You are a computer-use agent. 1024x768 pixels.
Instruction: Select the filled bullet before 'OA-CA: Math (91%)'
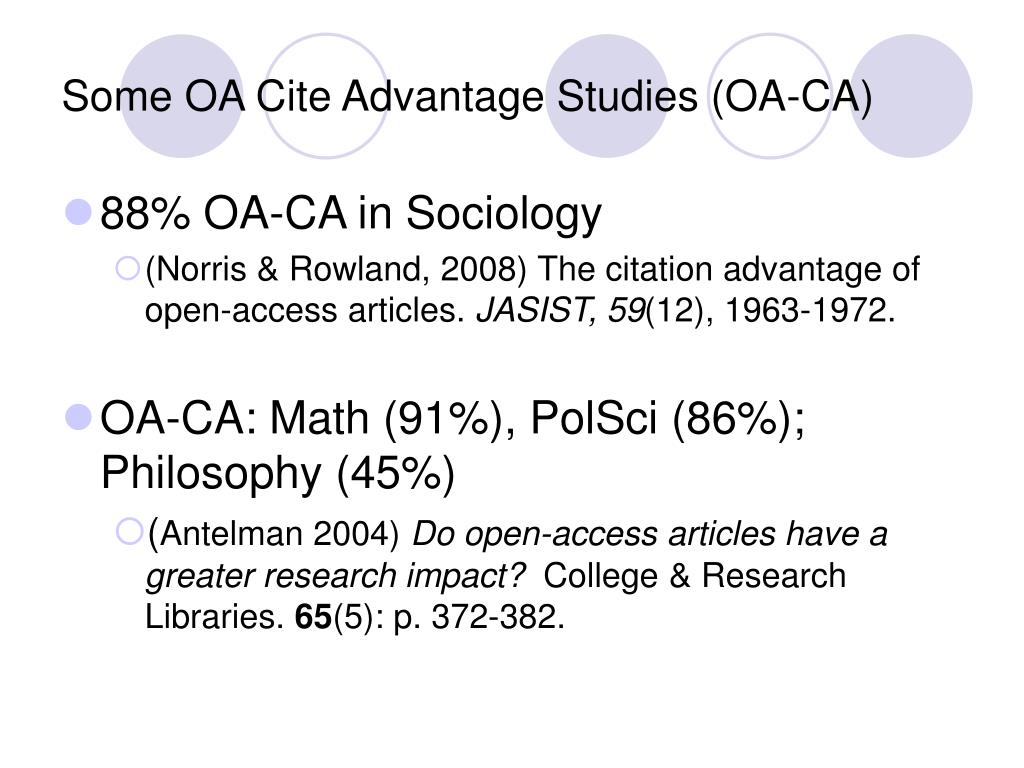[x=79, y=417]
